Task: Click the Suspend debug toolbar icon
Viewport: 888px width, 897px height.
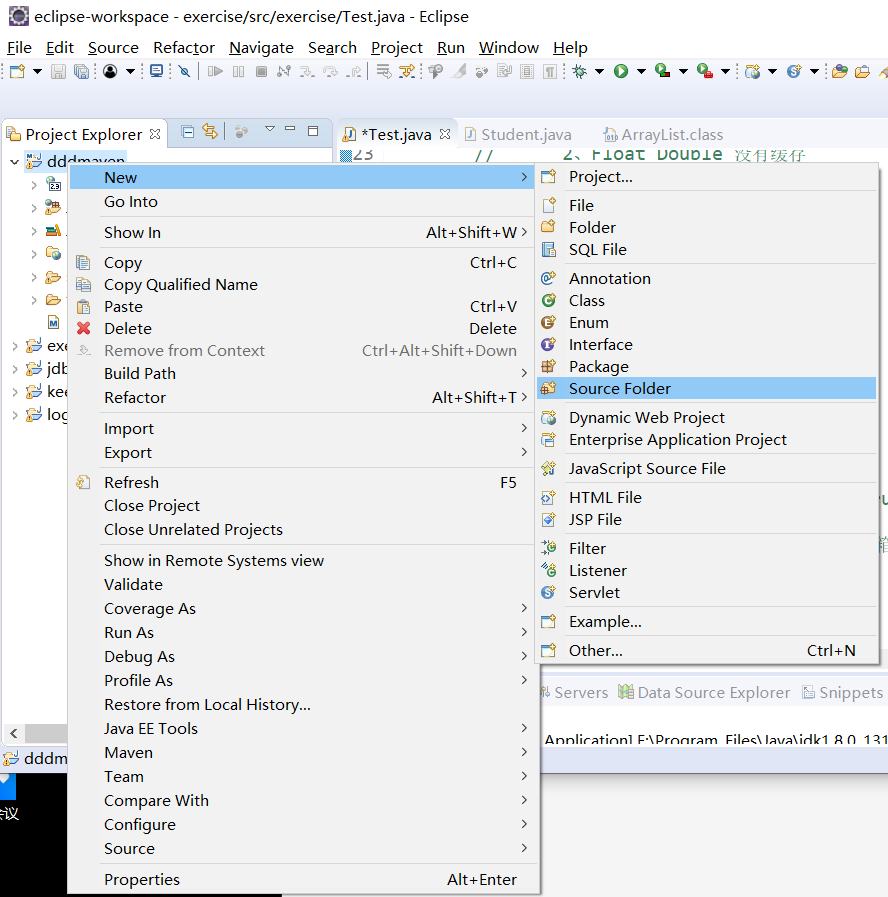Action: click(x=239, y=72)
